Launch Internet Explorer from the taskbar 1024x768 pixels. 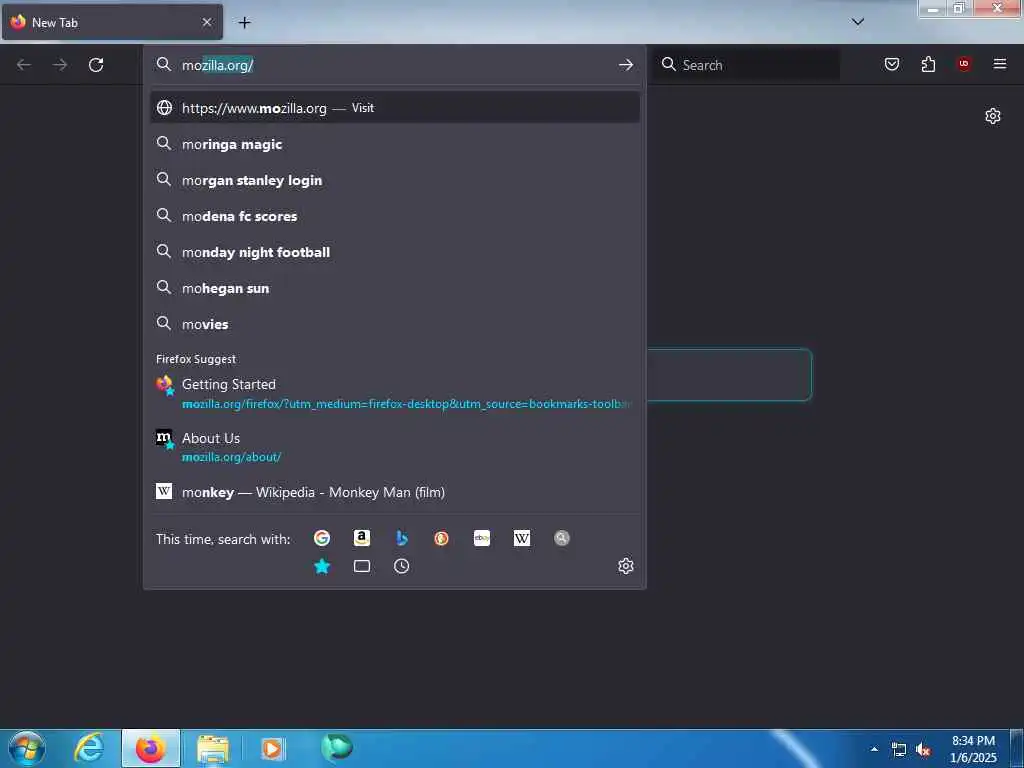pos(89,748)
